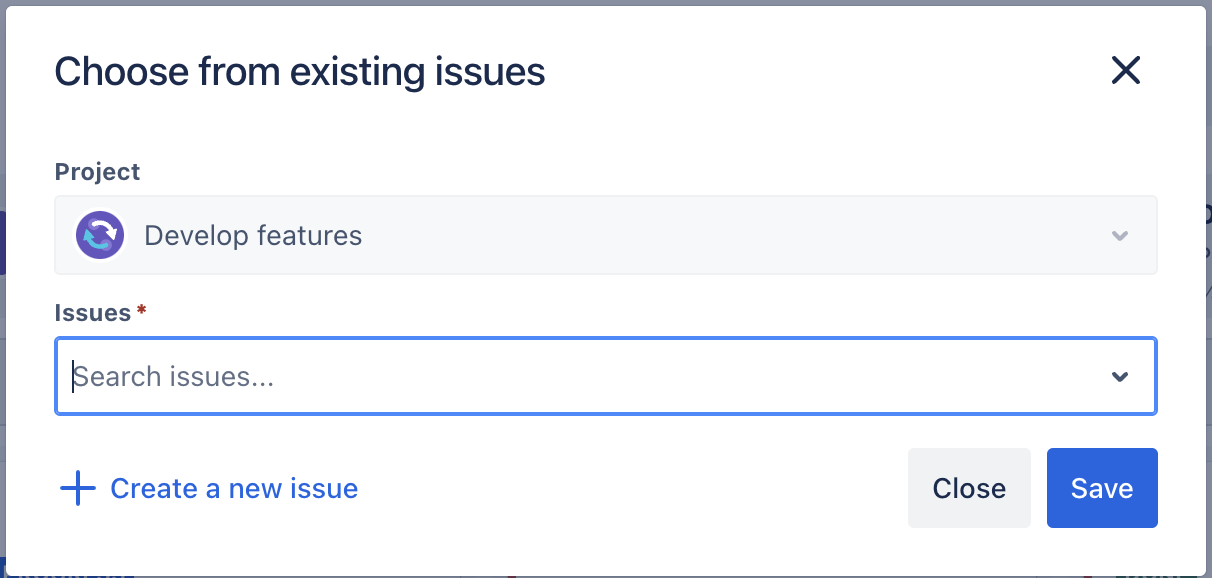Click the red required asterisk next to Issues

pyautogui.click(x=142, y=311)
